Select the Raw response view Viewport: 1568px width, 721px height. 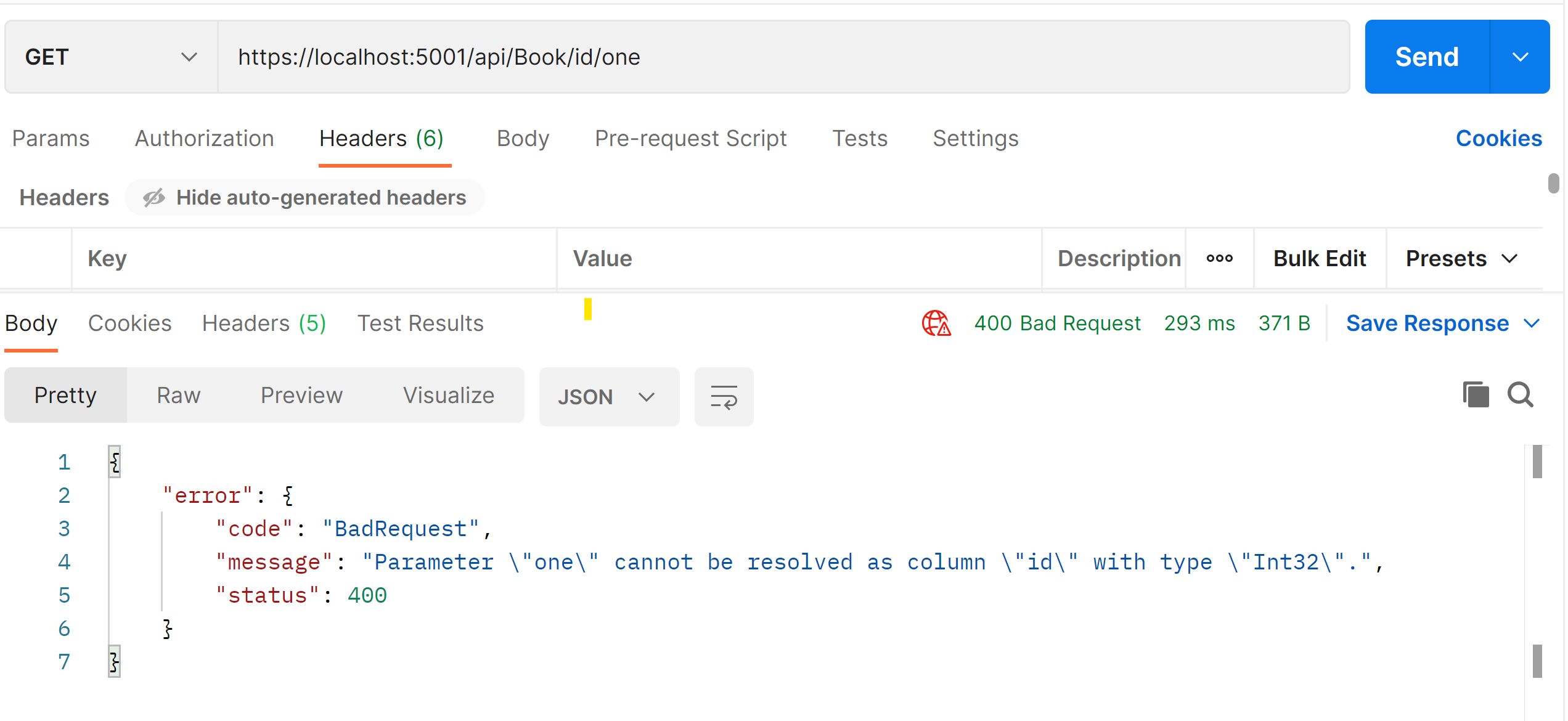tap(178, 395)
